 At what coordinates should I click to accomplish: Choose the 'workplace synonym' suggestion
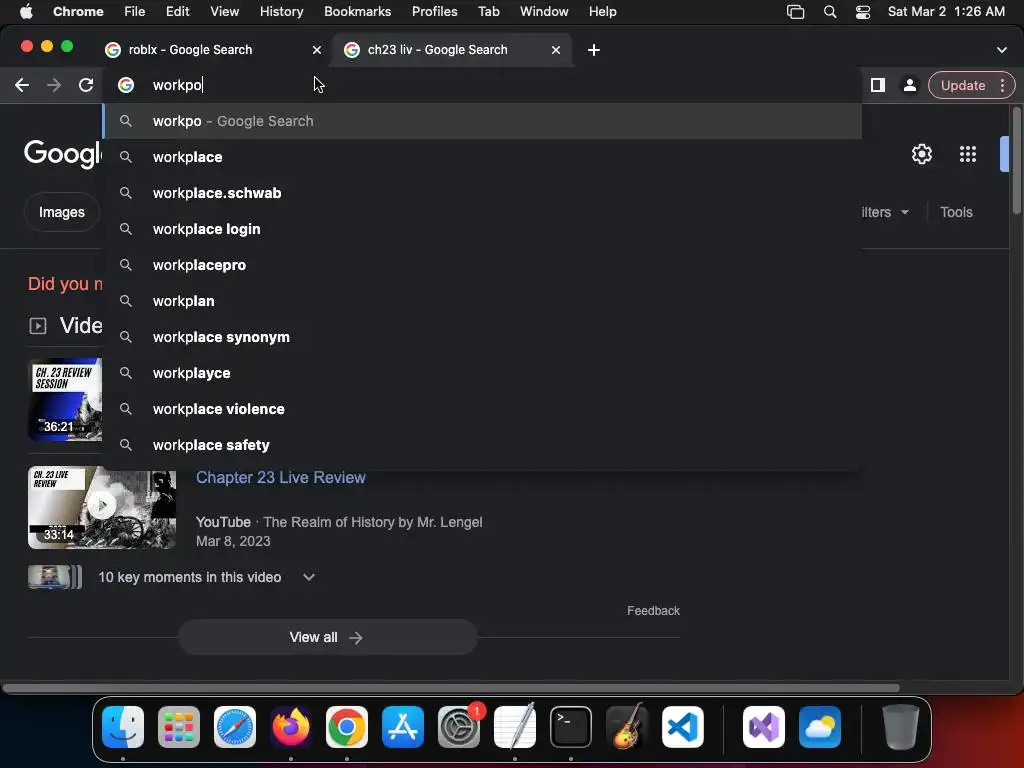[483, 337]
